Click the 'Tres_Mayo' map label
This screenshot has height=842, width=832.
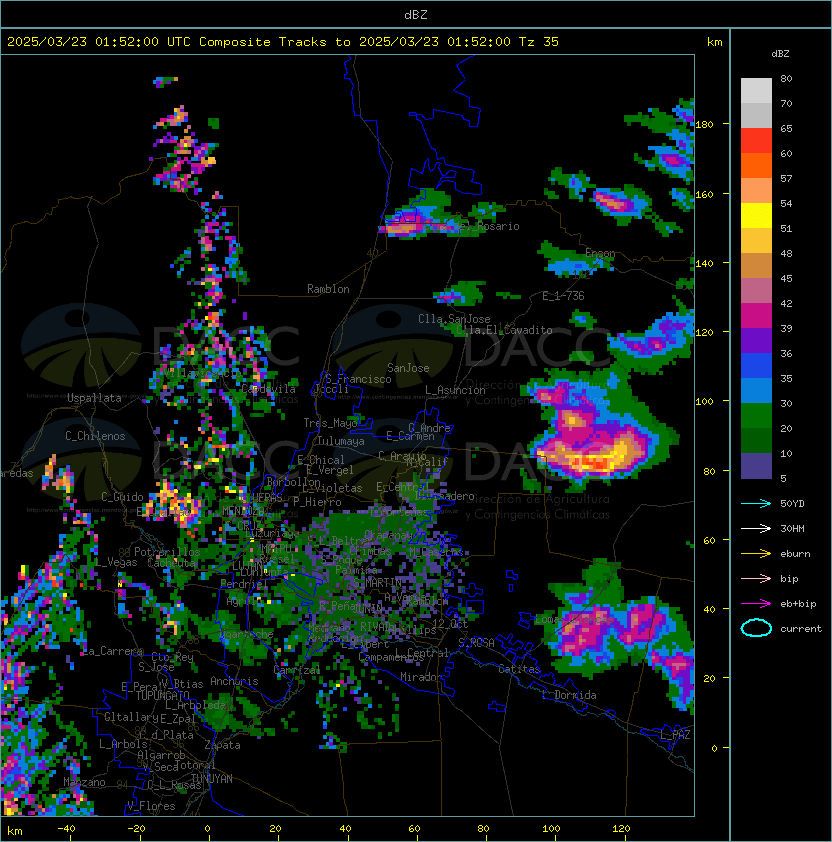tap(330, 423)
